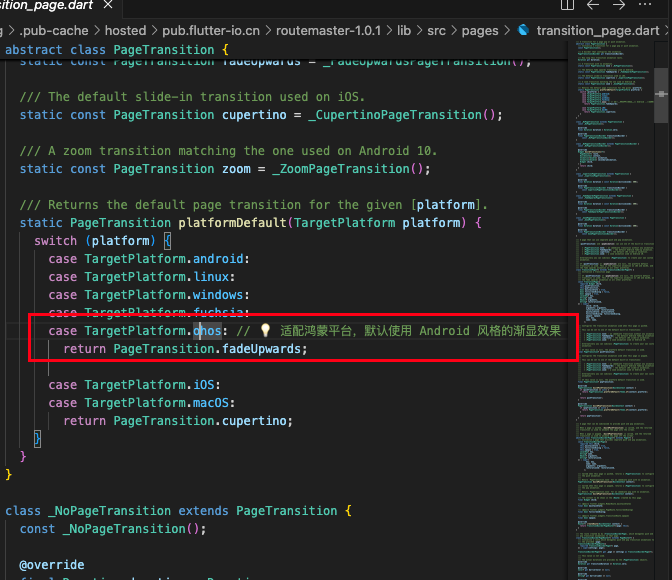Click the highlighted closing switch bracket

pos(38,439)
